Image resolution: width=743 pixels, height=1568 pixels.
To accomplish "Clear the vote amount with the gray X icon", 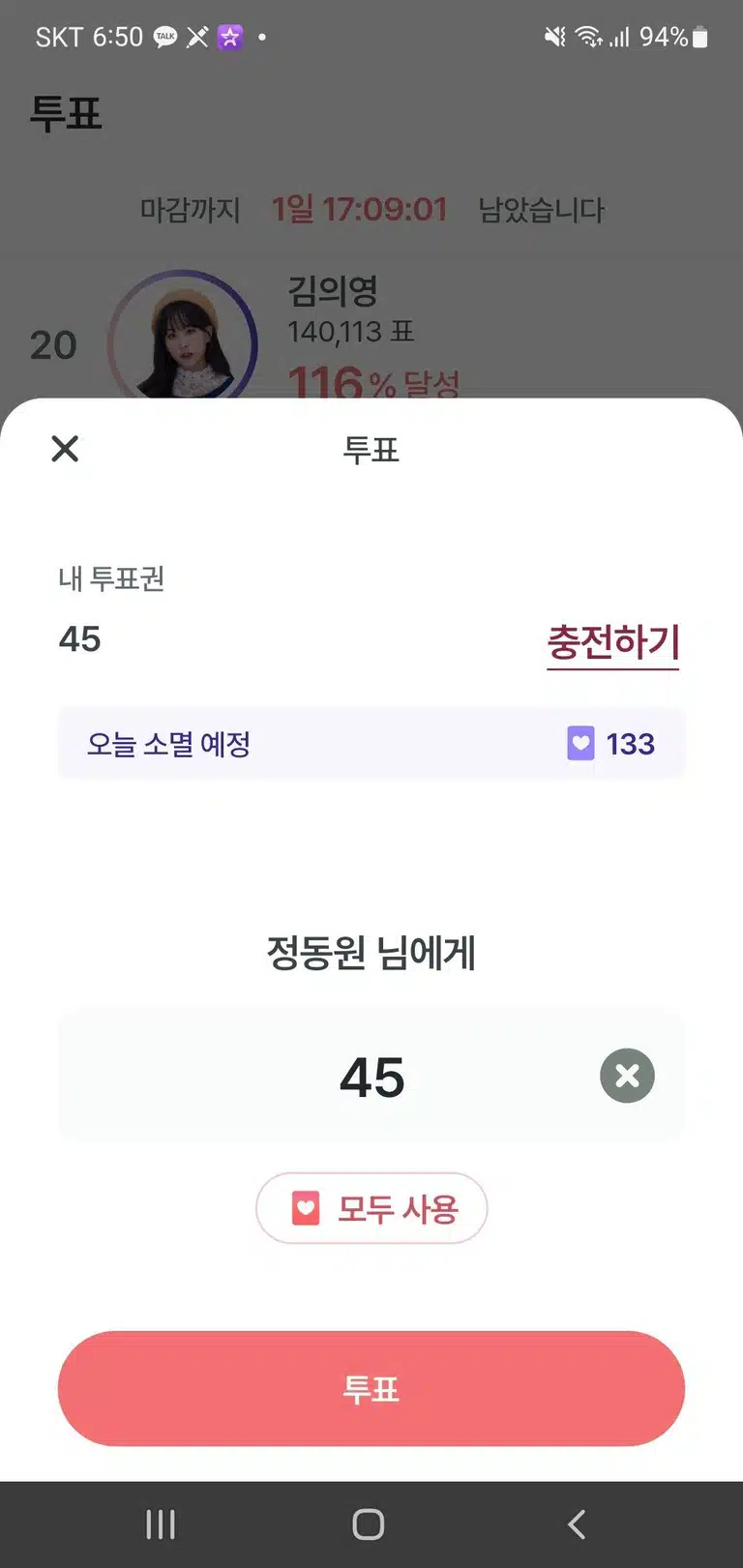I will tap(627, 1076).
